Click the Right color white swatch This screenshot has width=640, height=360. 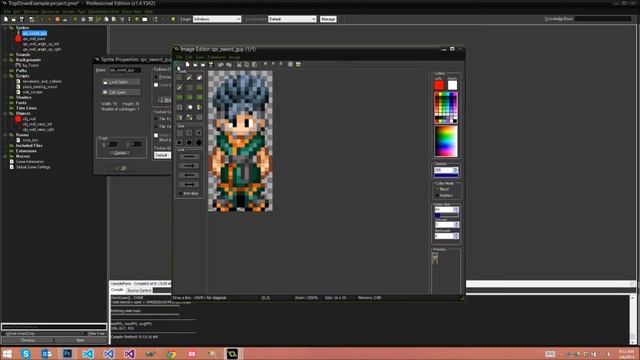coord(452,85)
